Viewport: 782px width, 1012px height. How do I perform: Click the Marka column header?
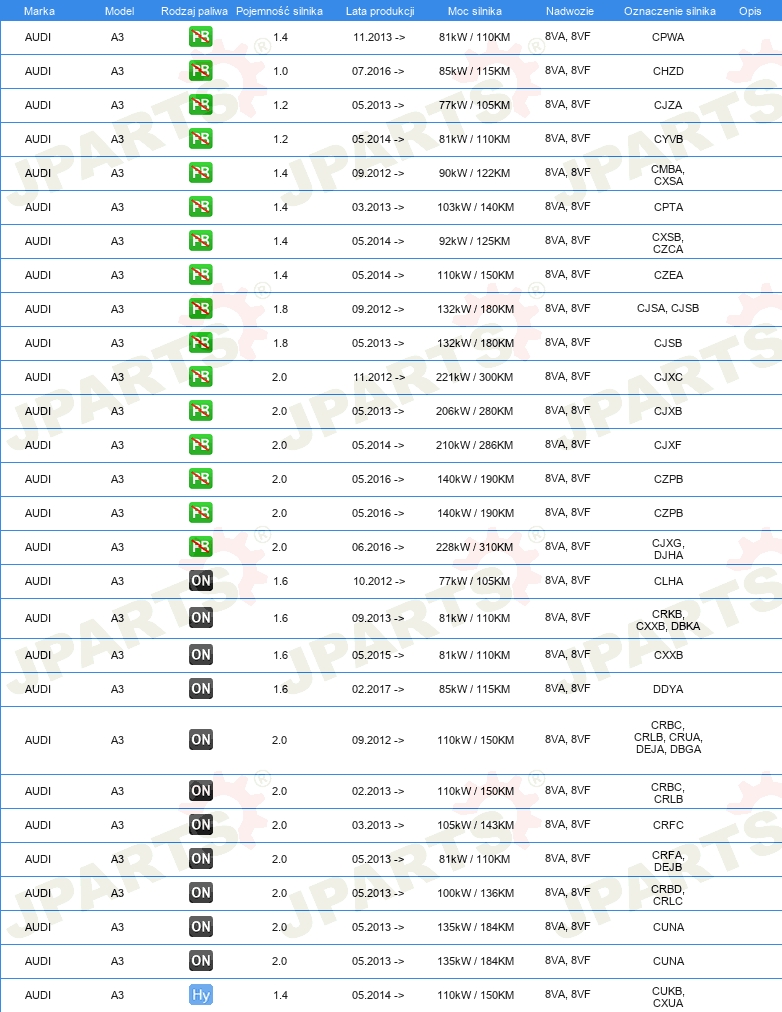click(39, 11)
